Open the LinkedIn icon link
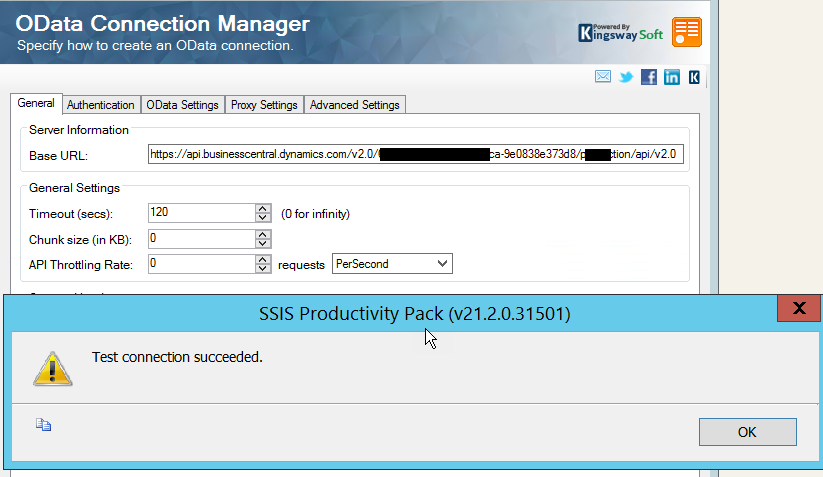Viewport: 823px width, 477px height. 672,77
